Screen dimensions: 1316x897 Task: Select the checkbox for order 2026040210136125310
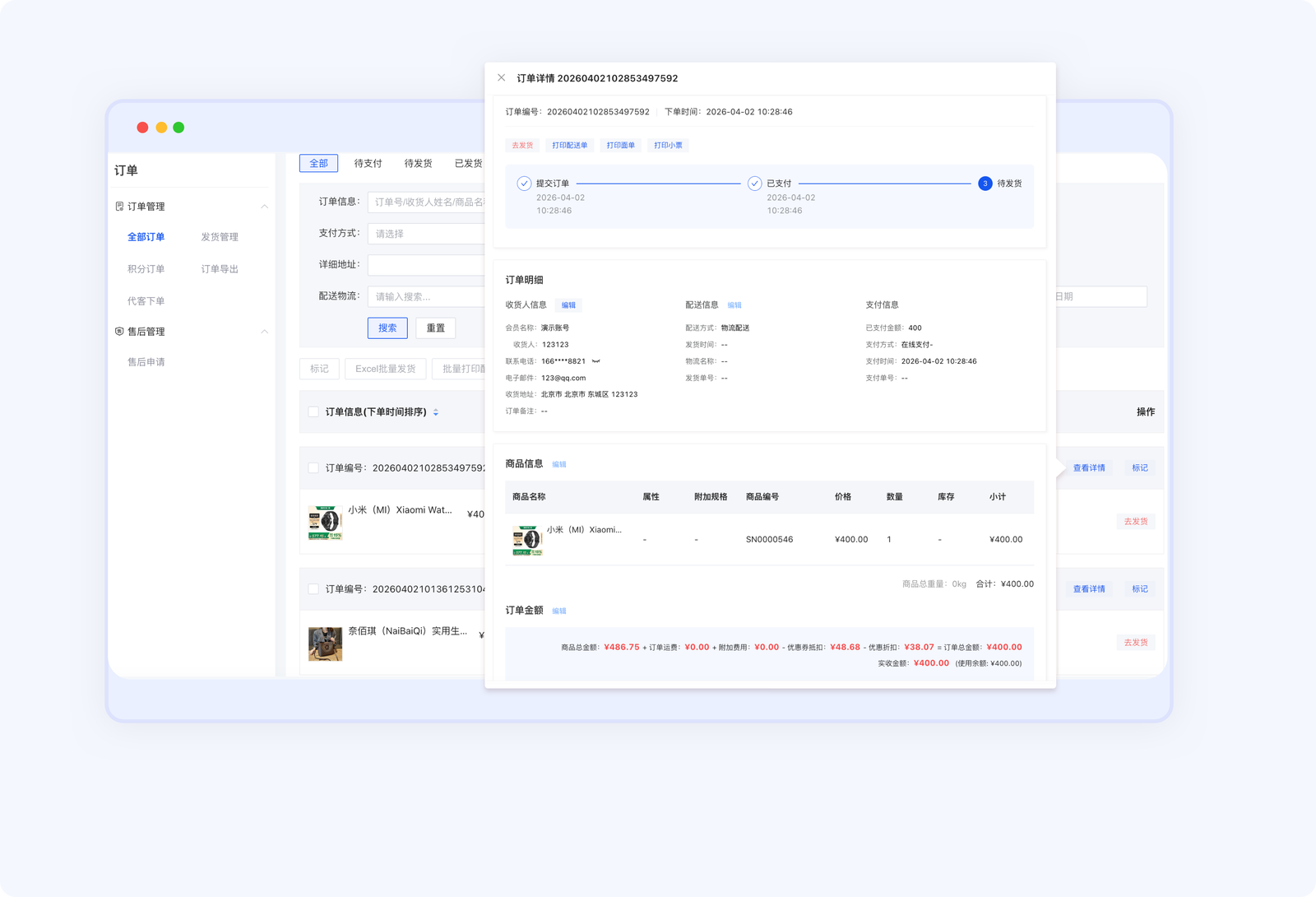(x=313, y=588)
